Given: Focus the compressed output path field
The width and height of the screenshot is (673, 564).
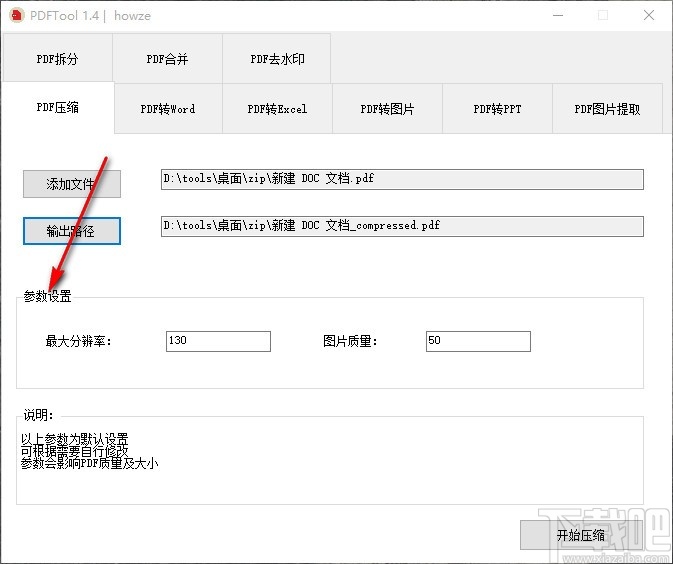Looking at the screenshot, I should coord(402,226).
